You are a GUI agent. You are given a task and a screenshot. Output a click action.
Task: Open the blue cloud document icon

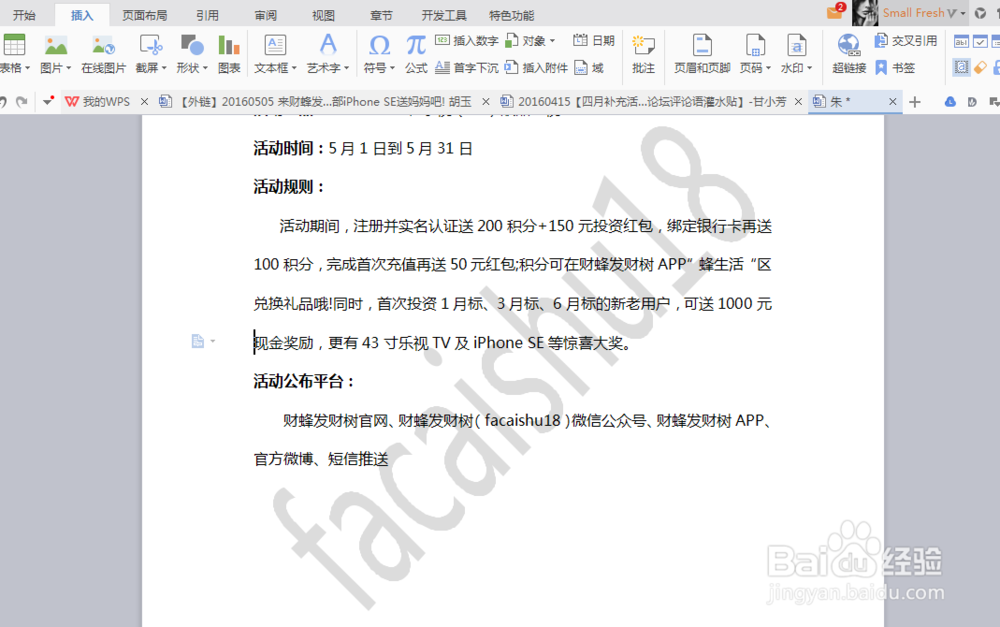[x=950, y=101]
